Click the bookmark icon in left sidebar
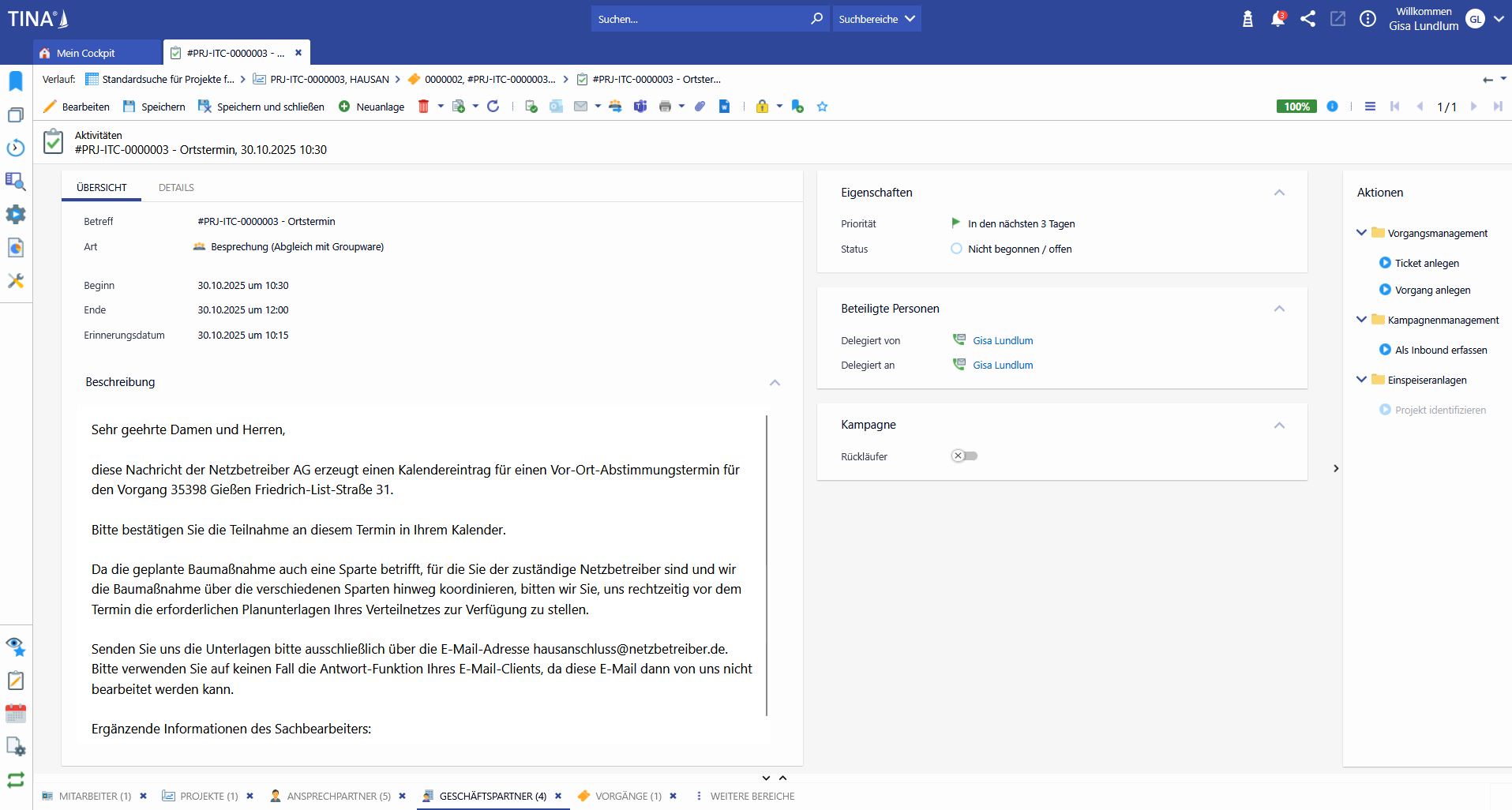This screenshot has width=1512, height=810. pos(16,81)
